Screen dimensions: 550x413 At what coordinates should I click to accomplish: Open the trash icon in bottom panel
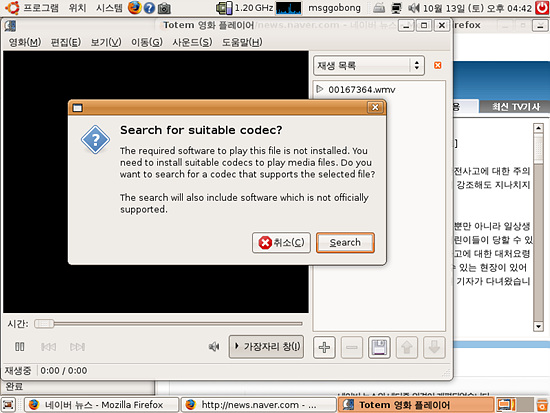(x=542, y=405)
